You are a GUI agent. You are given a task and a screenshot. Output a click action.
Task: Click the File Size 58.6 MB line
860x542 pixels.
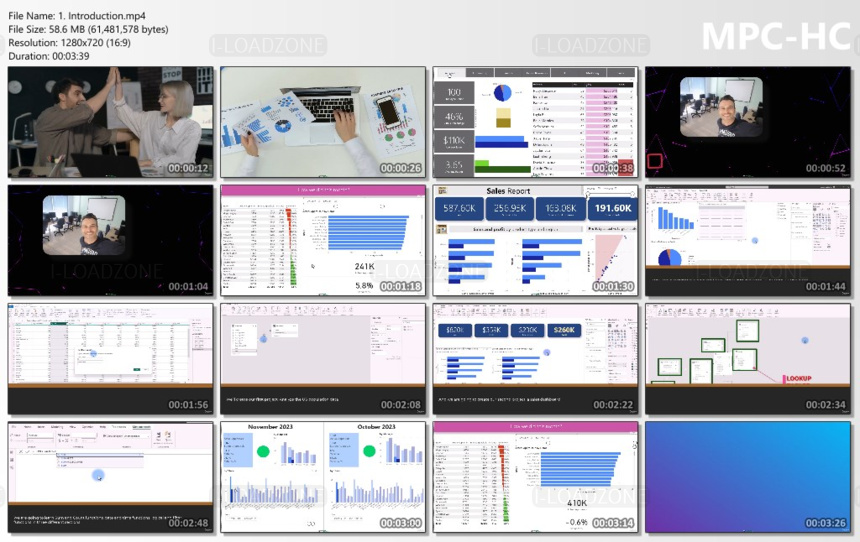(x=88, y=29)
